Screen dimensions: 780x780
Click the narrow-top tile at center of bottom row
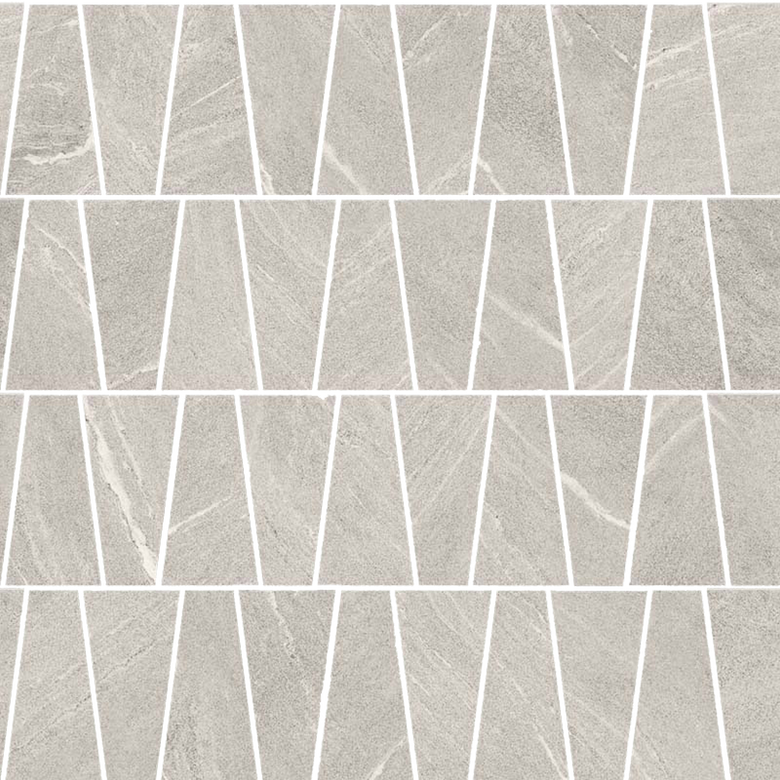(x=366, y=685)
